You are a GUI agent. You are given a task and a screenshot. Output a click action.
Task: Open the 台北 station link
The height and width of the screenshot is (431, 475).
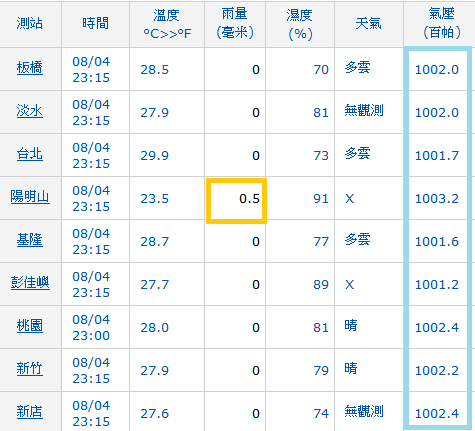pos(30,154)
